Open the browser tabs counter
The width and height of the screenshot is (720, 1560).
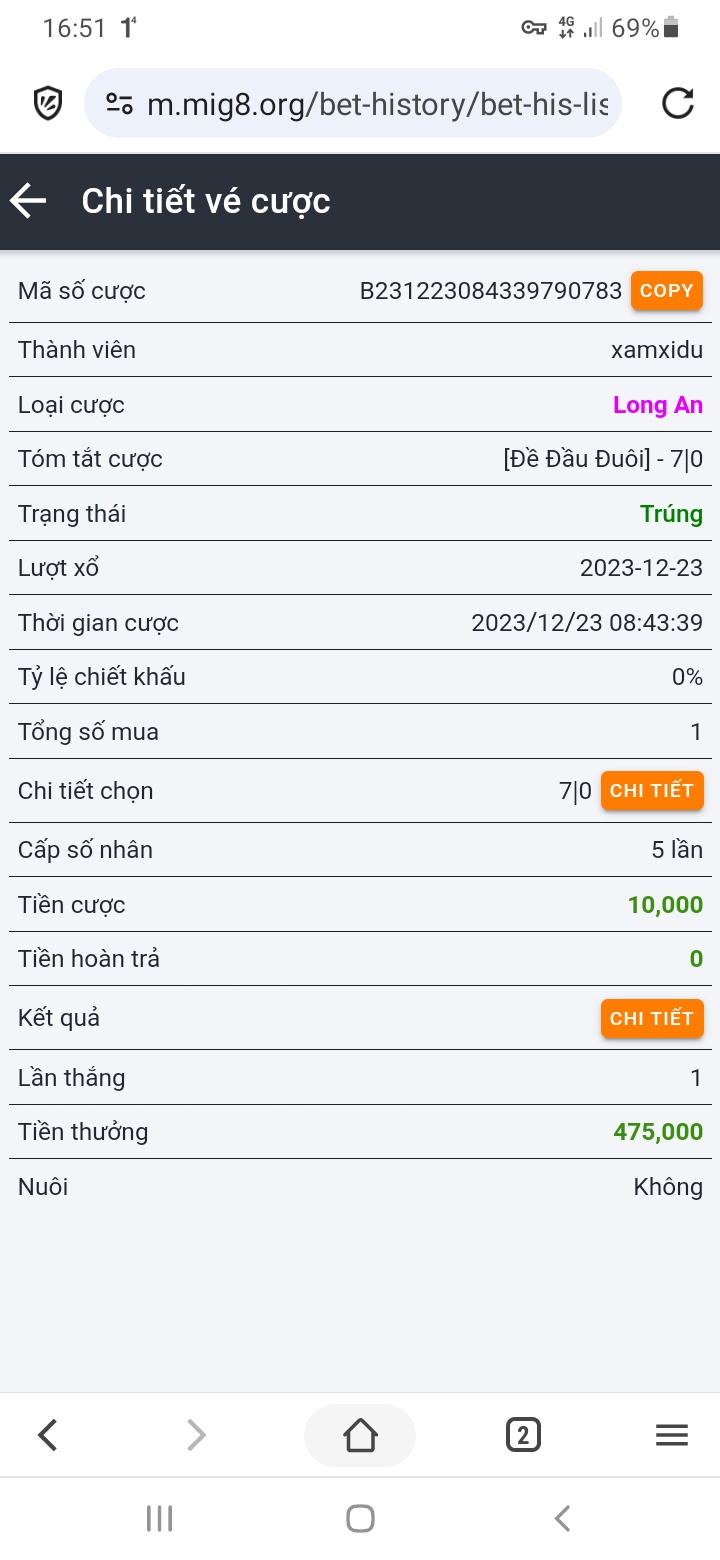(523, 1436)
